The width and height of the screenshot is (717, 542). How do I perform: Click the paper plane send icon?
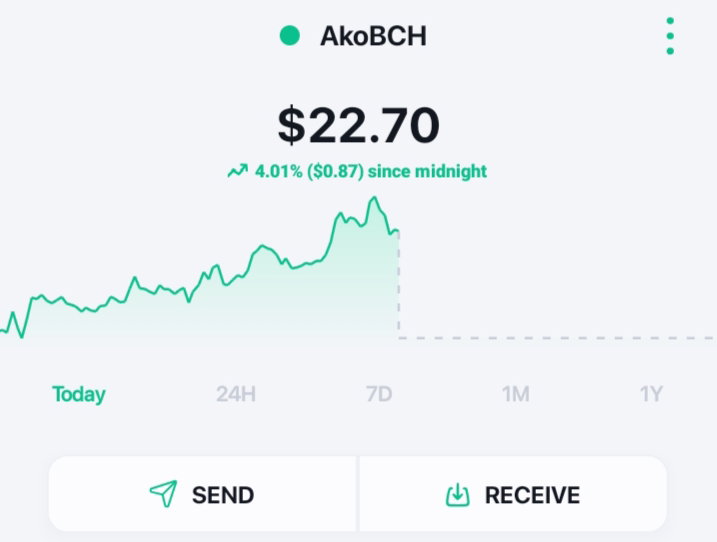[163, 494]
